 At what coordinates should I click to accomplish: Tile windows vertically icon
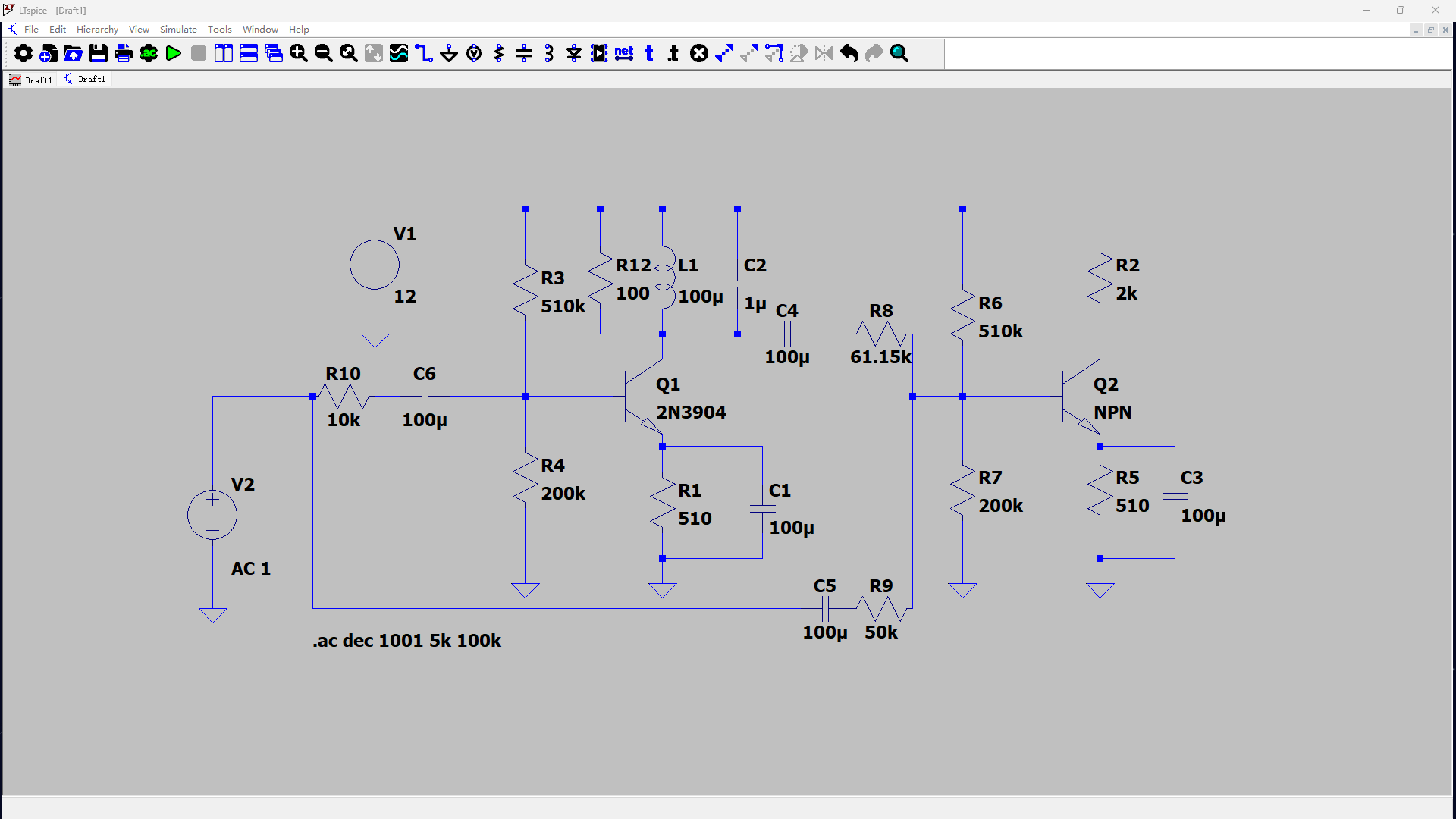click(224, 53)
